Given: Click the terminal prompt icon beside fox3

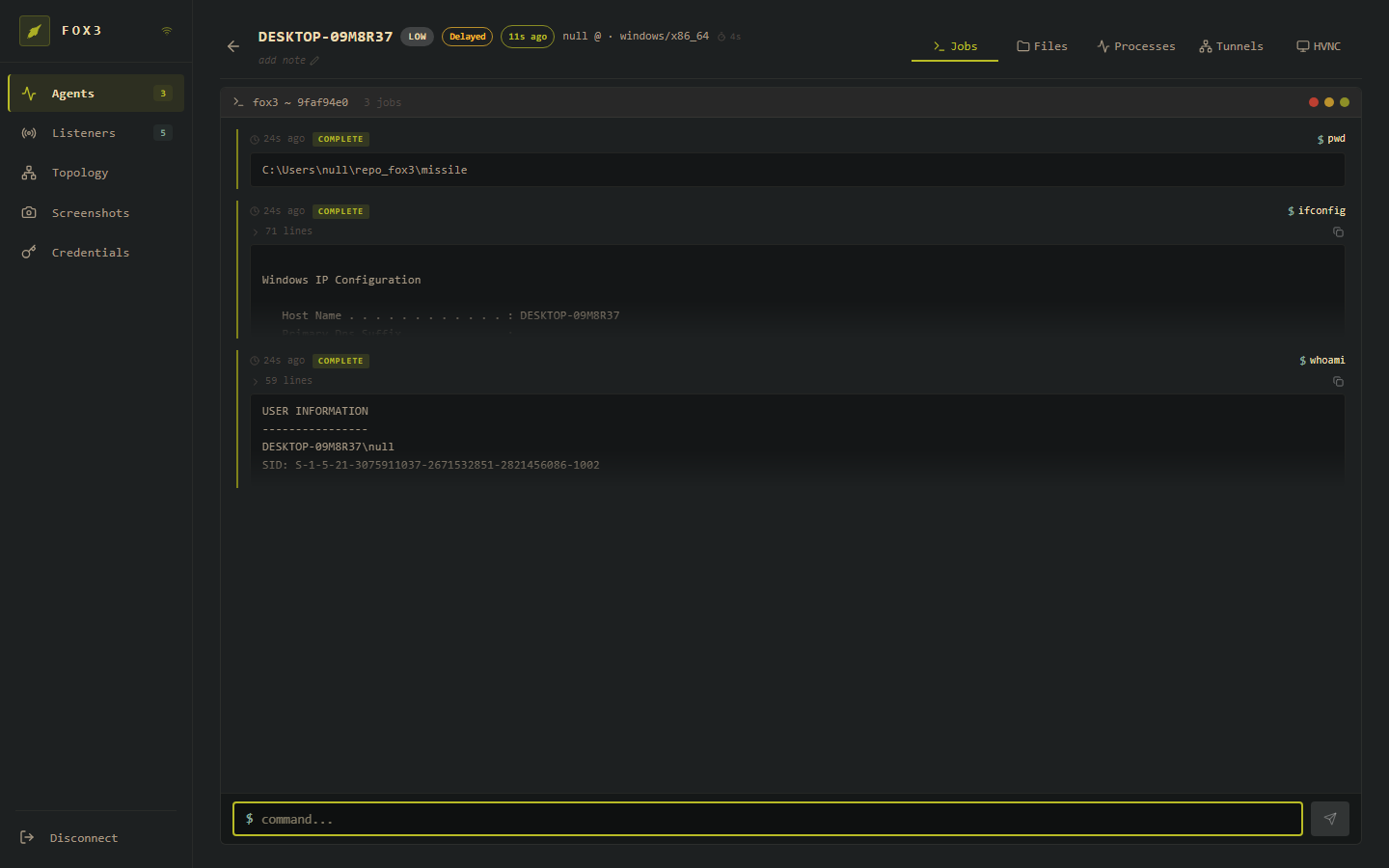Looking at the screenshot, I should click(x=238, y=101).
